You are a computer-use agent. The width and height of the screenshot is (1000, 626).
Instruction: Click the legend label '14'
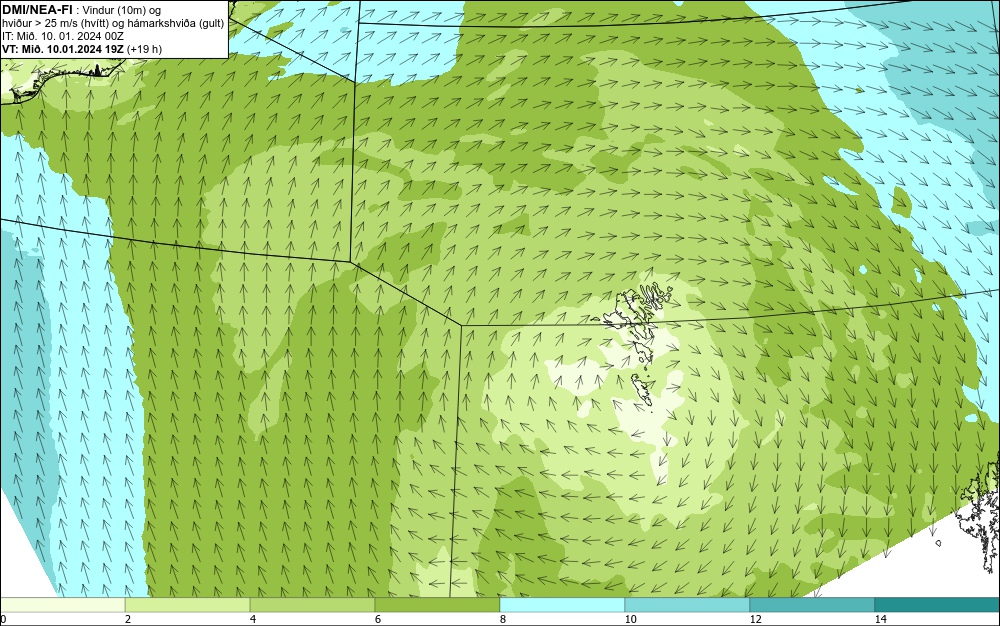[x=880, y=619]
